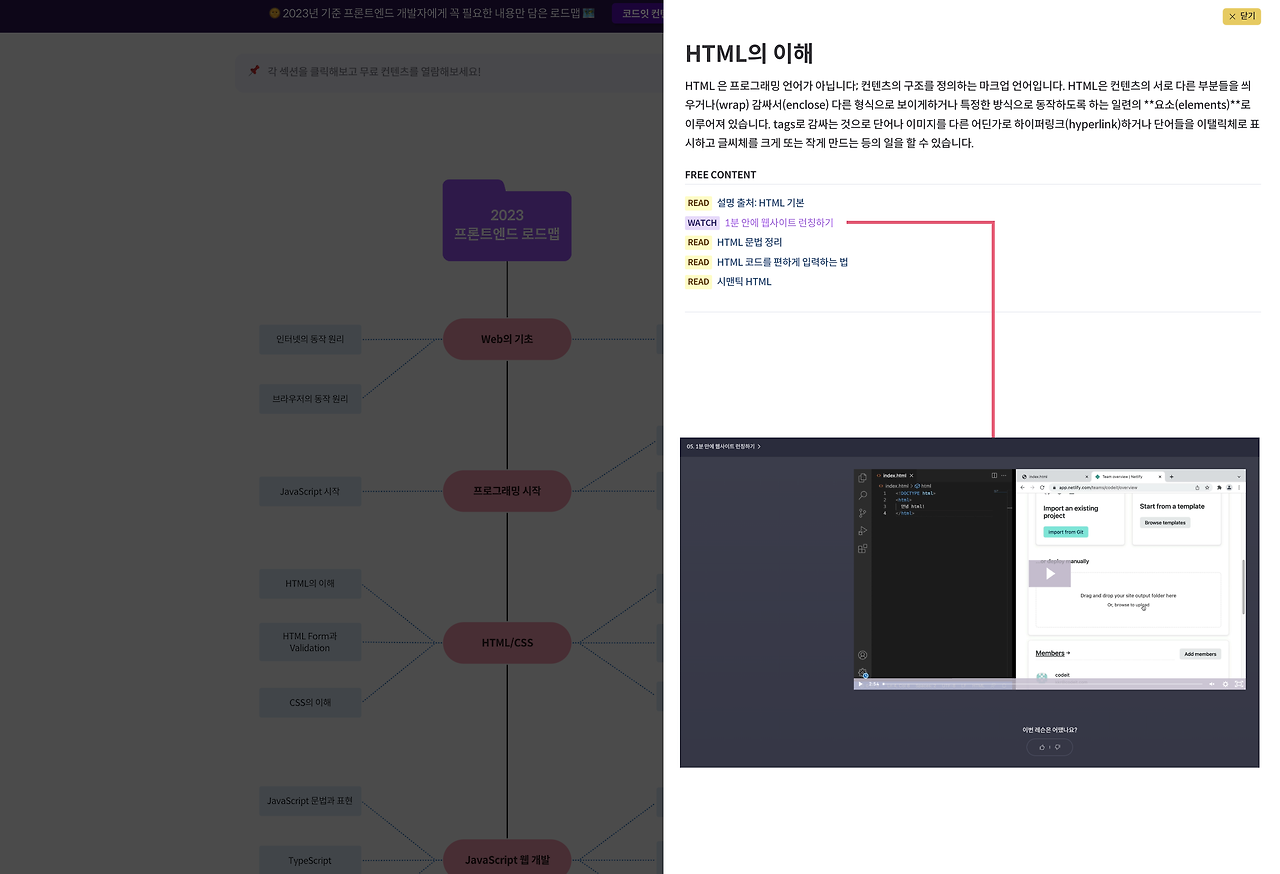The image size is (1280, 874).
Task: Click the thumbs-down icon under the lesson
Action: point(1058,747)
